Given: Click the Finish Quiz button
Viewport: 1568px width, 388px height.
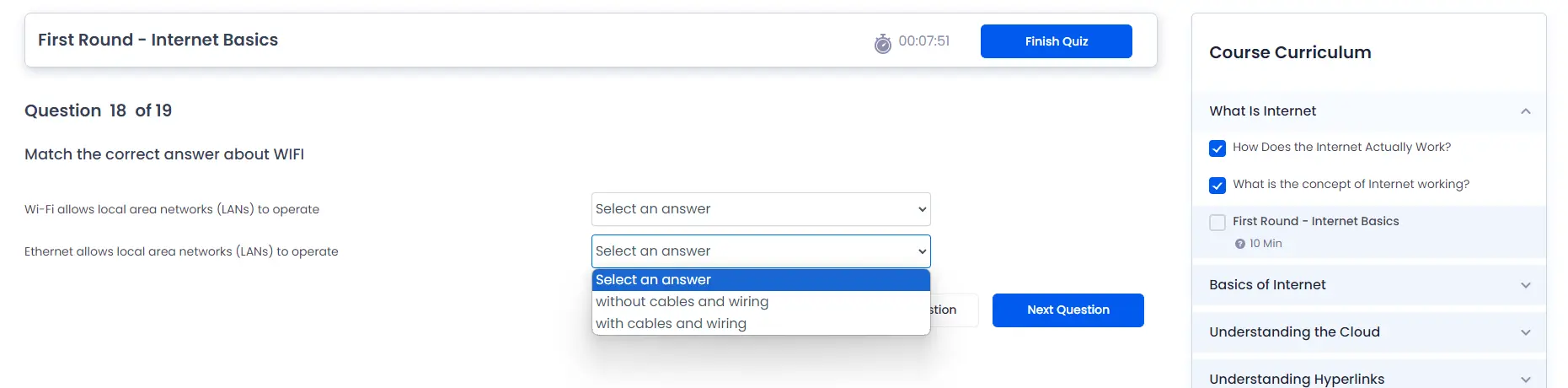Looking at the screenshot, I should (x=1056, y=41).
